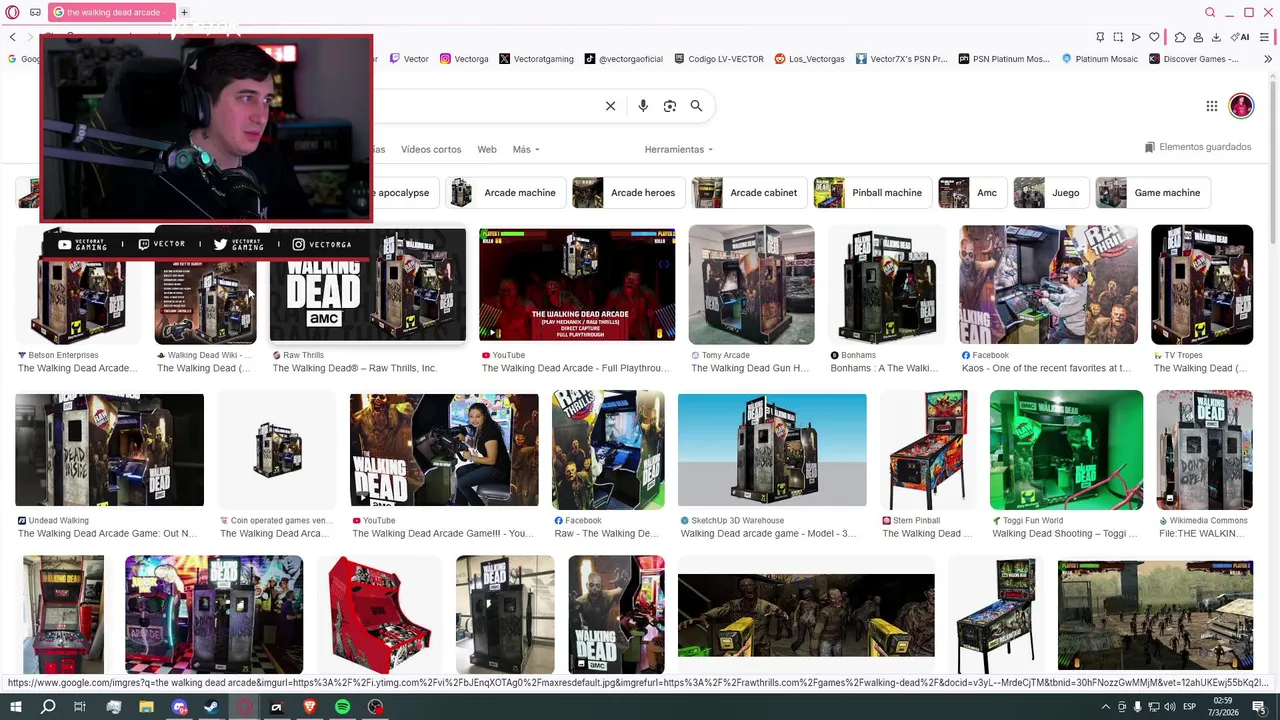Screen dimensions: 1280x720
Task: Open the Google account avatar
Action: (1241, 106)
